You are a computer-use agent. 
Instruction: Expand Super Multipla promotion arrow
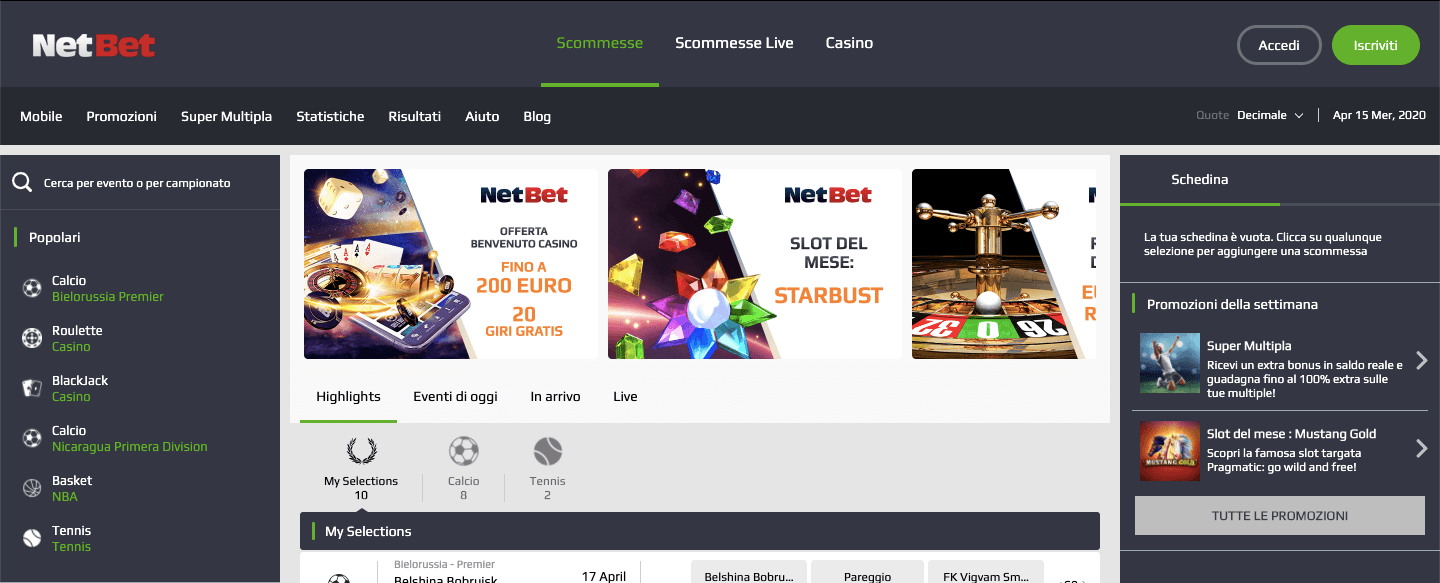point(1421,361)
